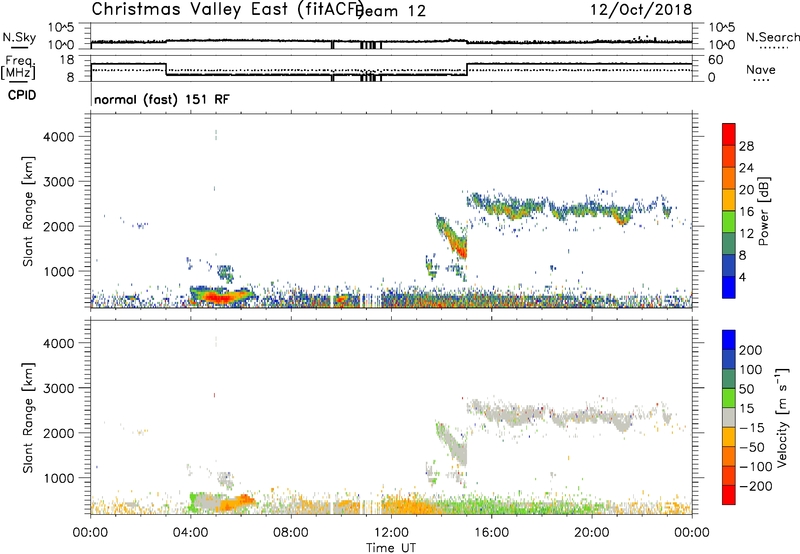Click the '16:00' time tick label

[x=491, y=533]
